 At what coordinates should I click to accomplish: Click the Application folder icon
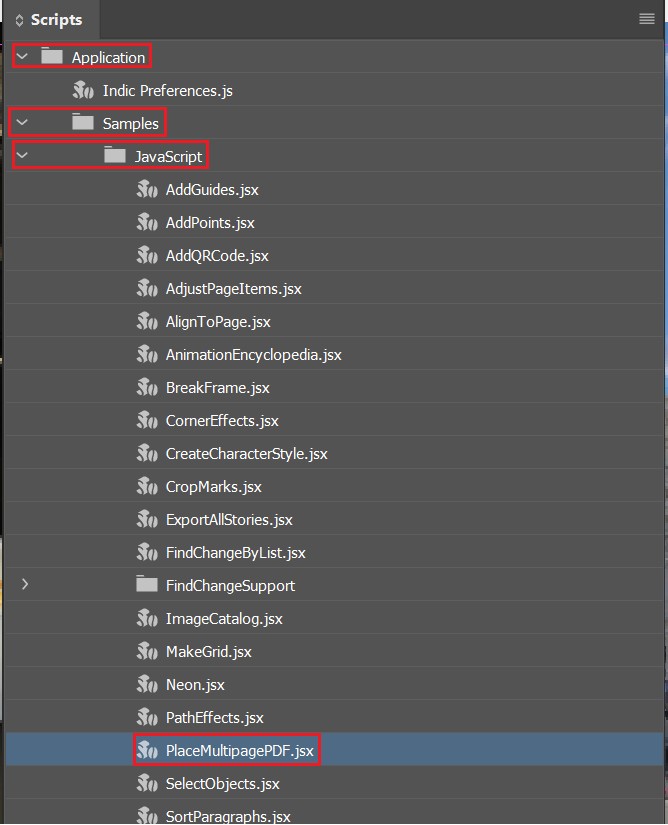click(x=52, y=56)
